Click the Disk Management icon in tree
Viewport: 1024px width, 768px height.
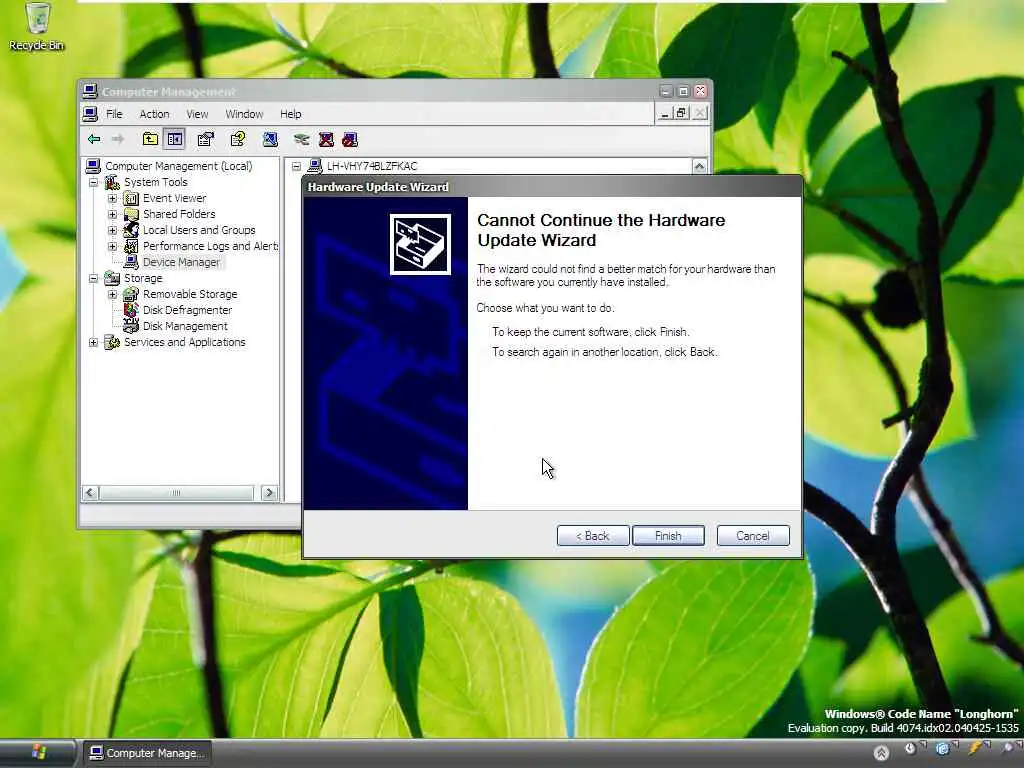131,326
